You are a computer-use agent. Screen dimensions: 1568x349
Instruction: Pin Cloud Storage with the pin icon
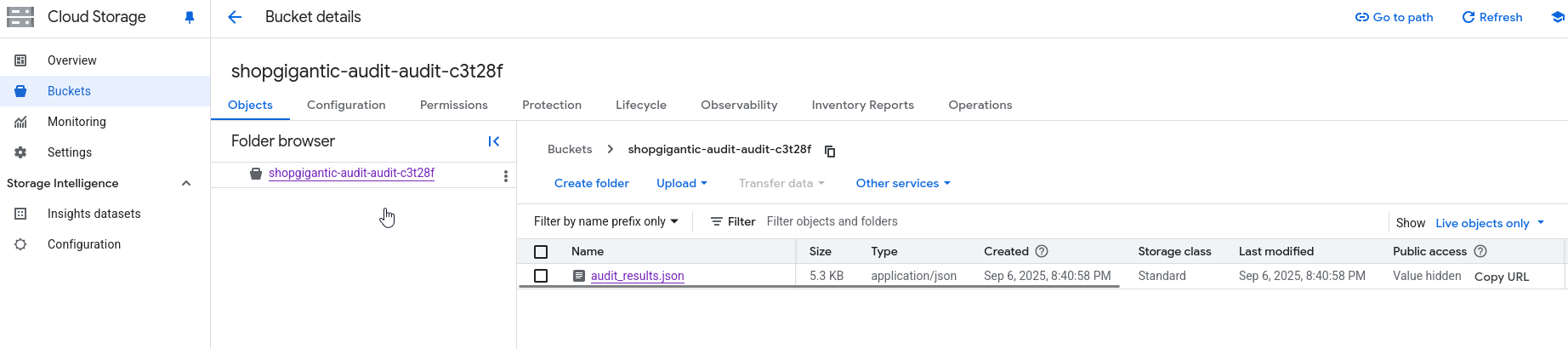click(190, 18)
